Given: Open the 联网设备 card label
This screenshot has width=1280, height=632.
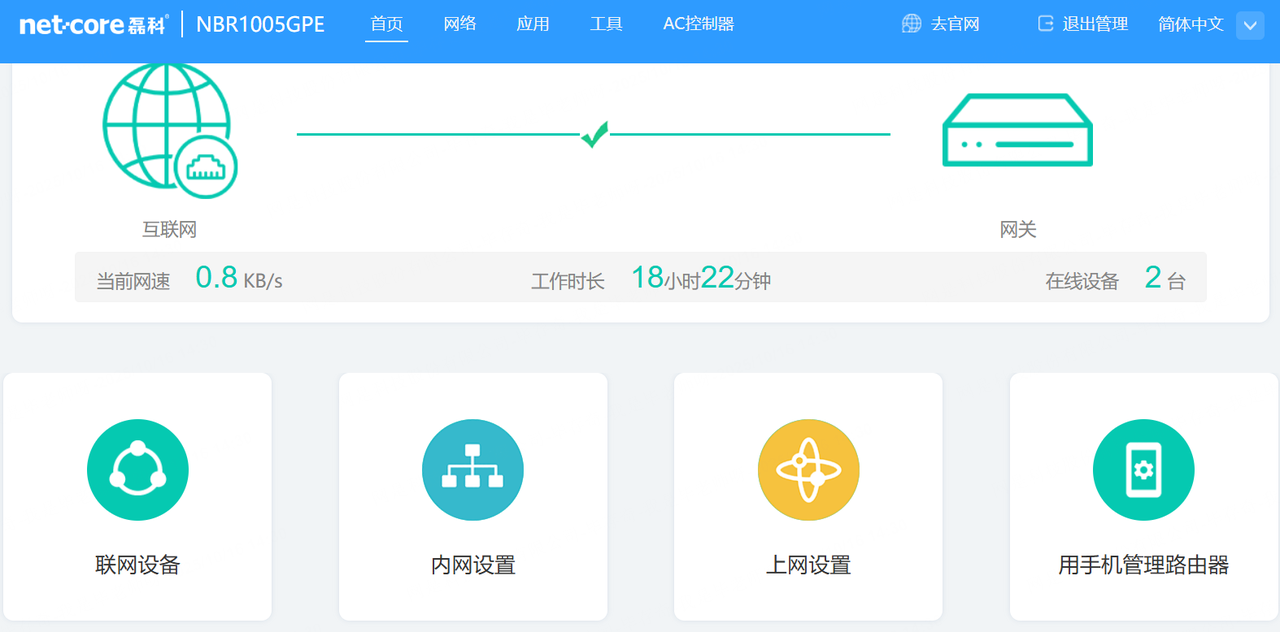Looking at the screenshot, I should (x=138, y=565).
